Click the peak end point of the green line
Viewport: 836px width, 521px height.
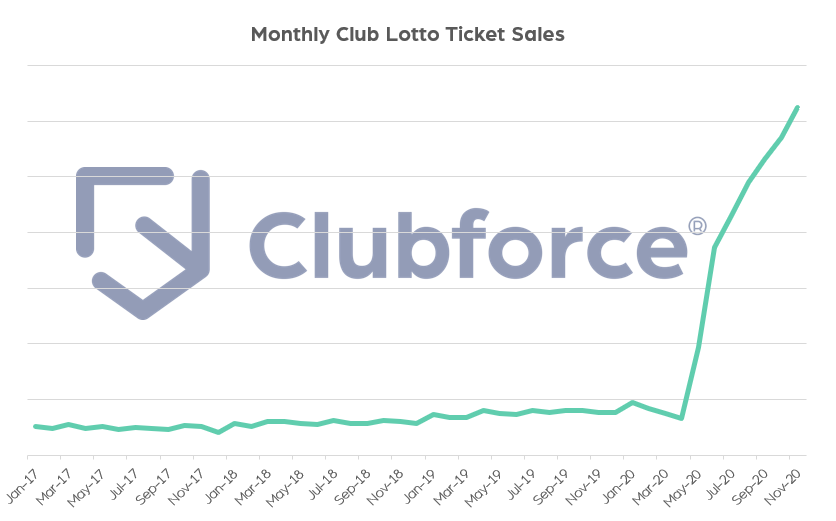tap(797, 107)
